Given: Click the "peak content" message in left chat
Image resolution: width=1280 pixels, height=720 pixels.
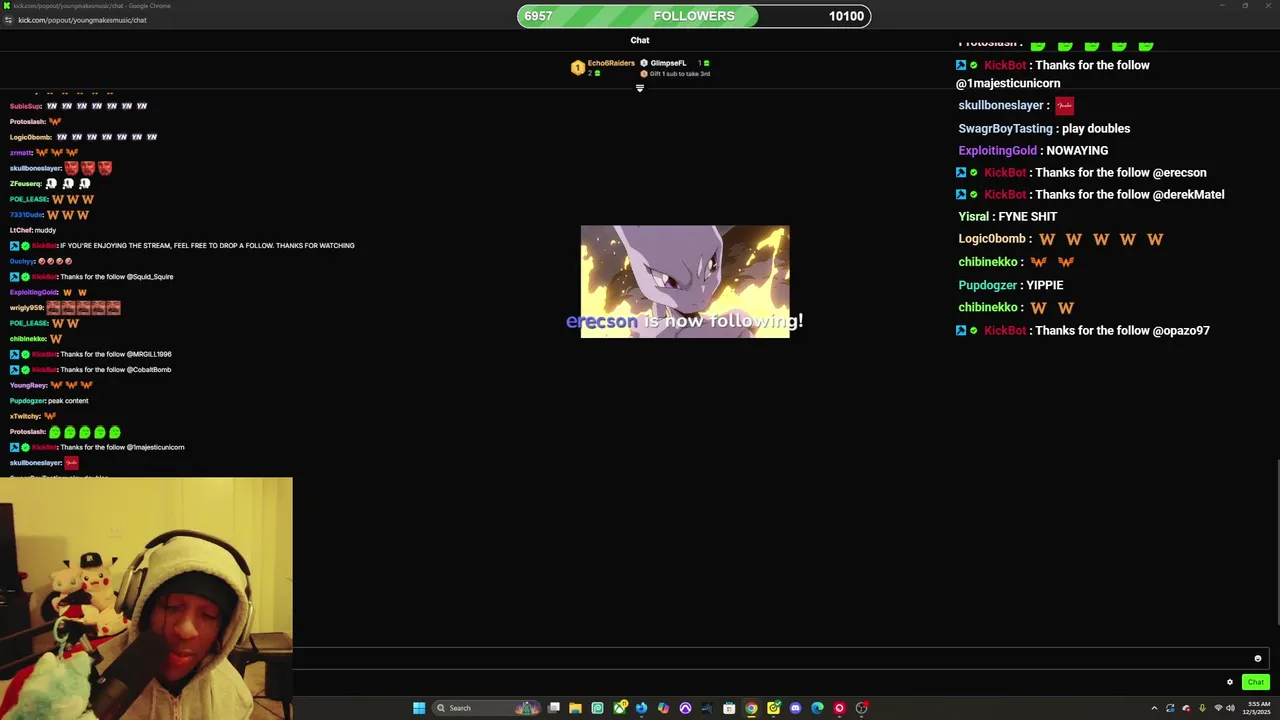Looking at the screenshot, I should click(x=68, y=401).
